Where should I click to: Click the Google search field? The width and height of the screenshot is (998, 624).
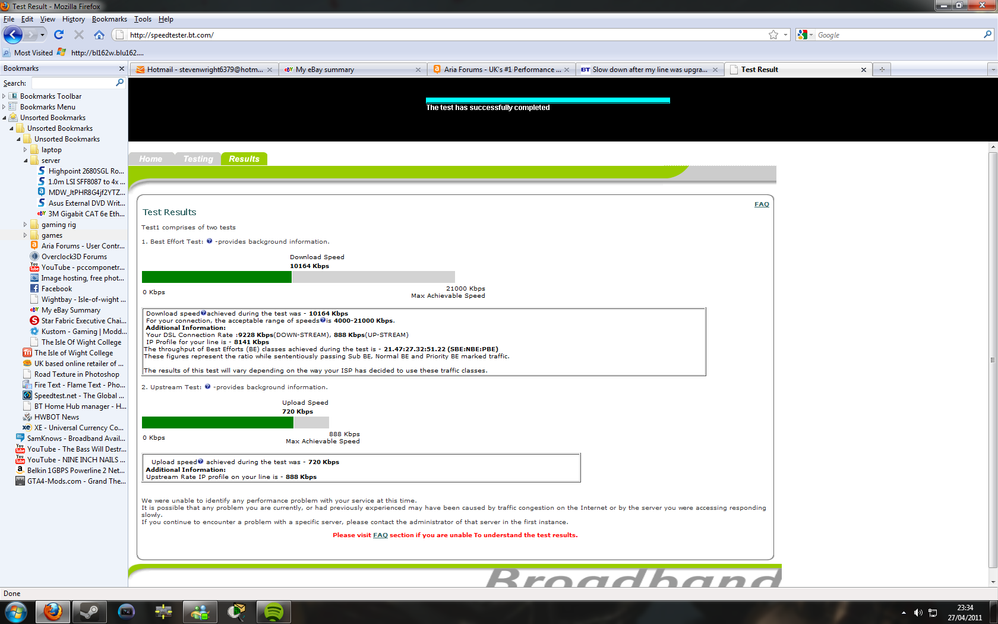click(x=897, y=35)
